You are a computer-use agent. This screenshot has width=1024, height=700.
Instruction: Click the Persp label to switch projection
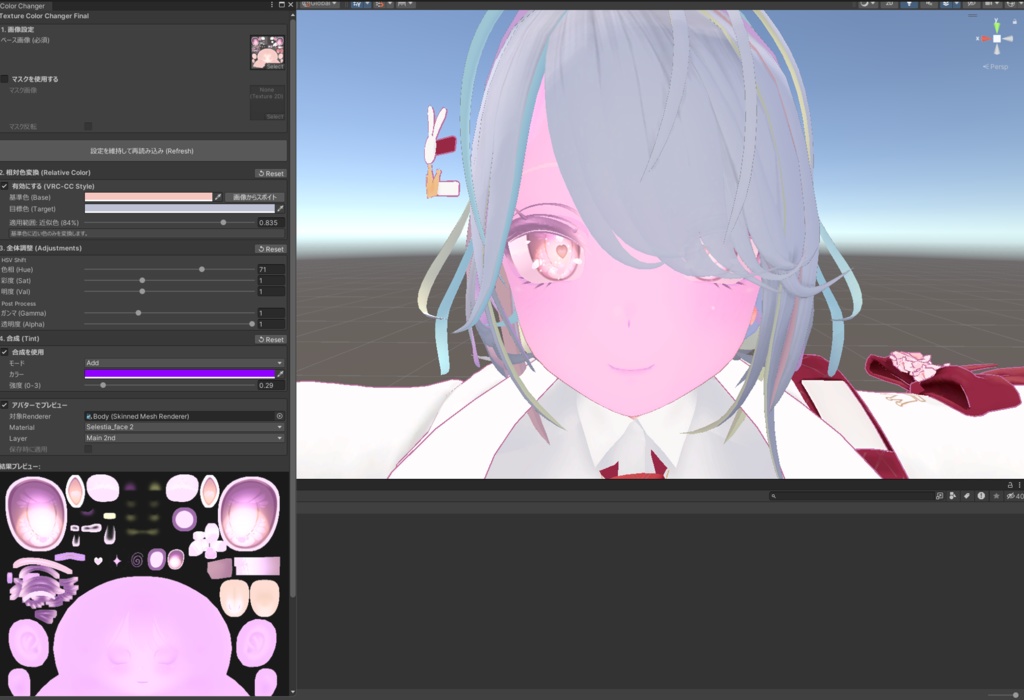click(x=997, y=67)
